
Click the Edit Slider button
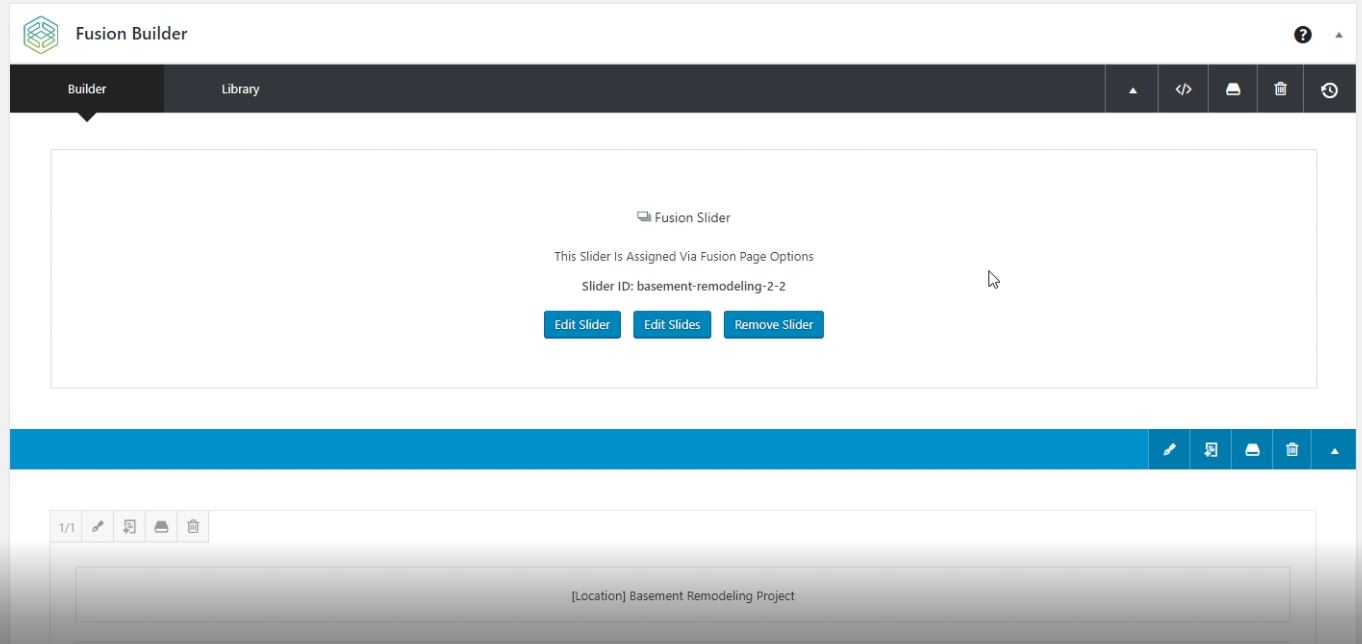tap(582, 324)
